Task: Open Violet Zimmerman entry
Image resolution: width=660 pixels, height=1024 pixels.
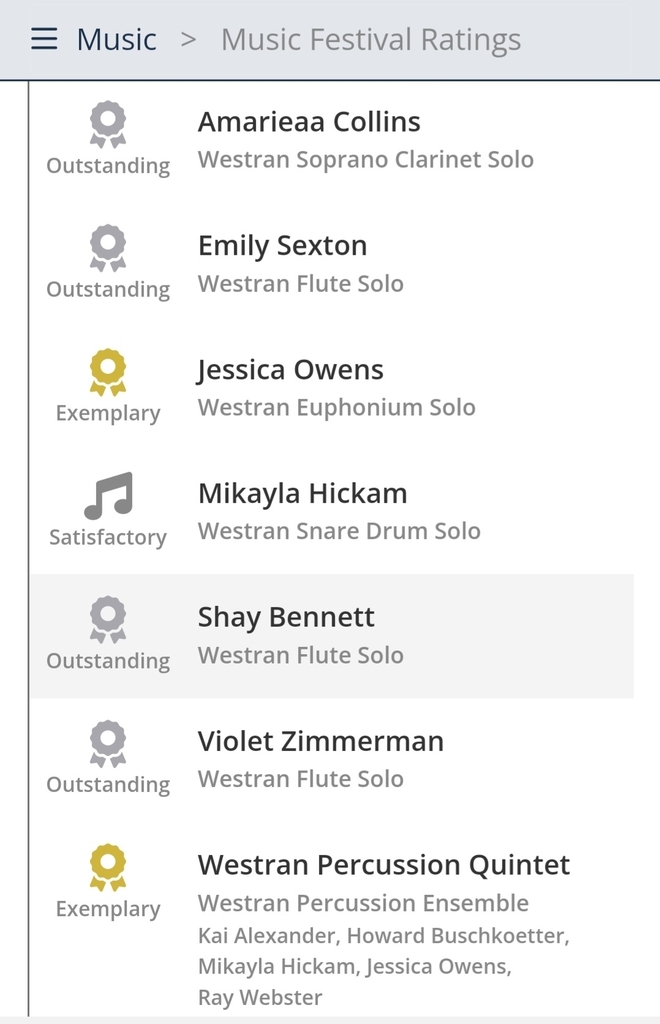Action: tap(332, 760)
